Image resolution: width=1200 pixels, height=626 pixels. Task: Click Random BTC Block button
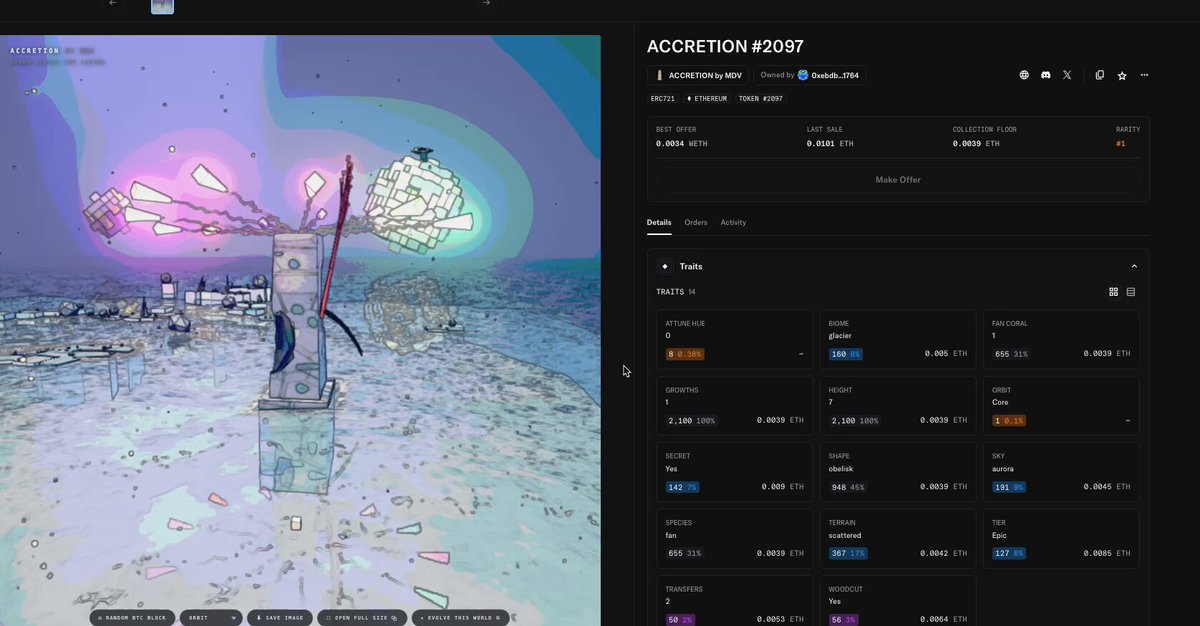133,618
